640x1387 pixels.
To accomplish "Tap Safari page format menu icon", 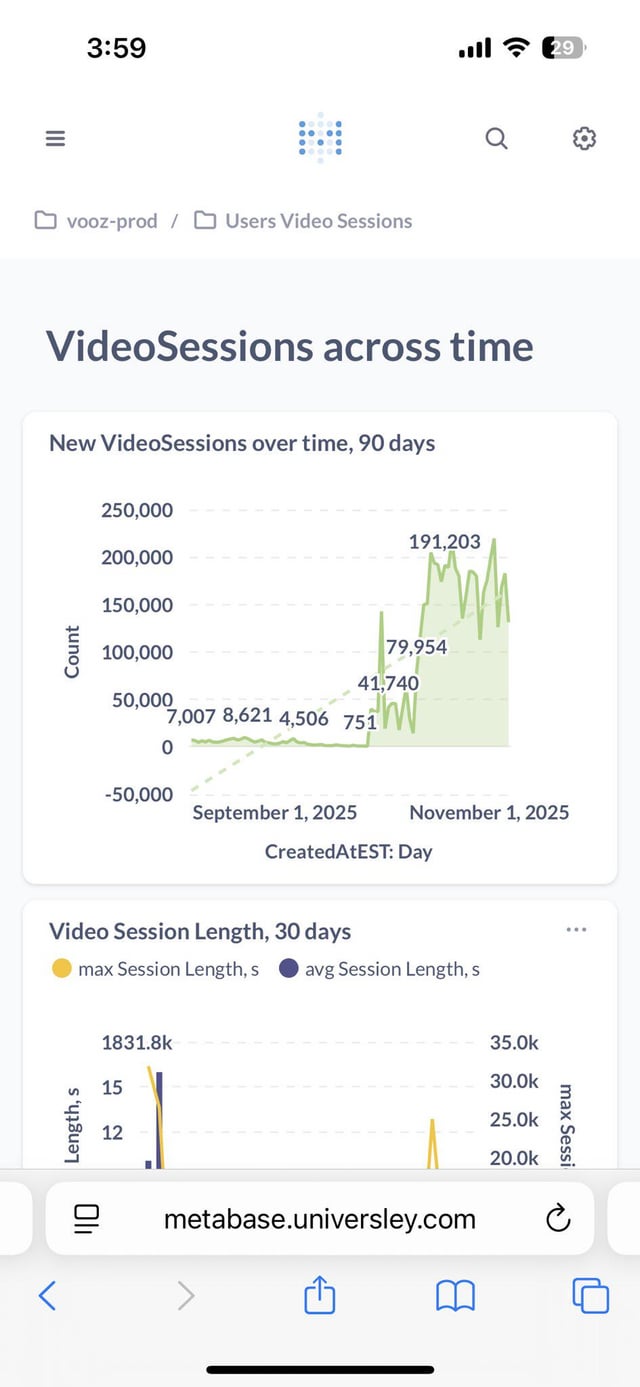I will pyautogui.click(x=87, y=1218).
